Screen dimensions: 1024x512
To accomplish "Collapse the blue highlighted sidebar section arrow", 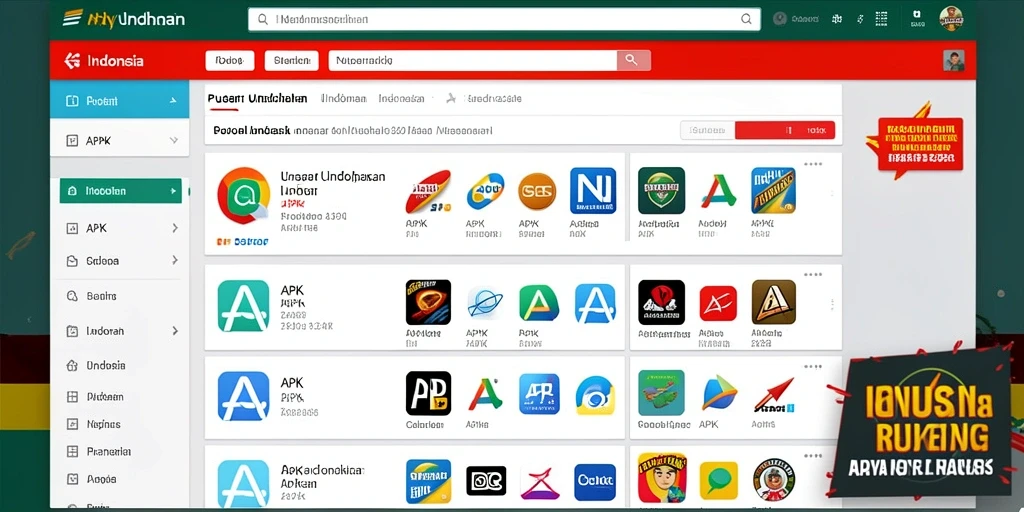I will 172,101.
